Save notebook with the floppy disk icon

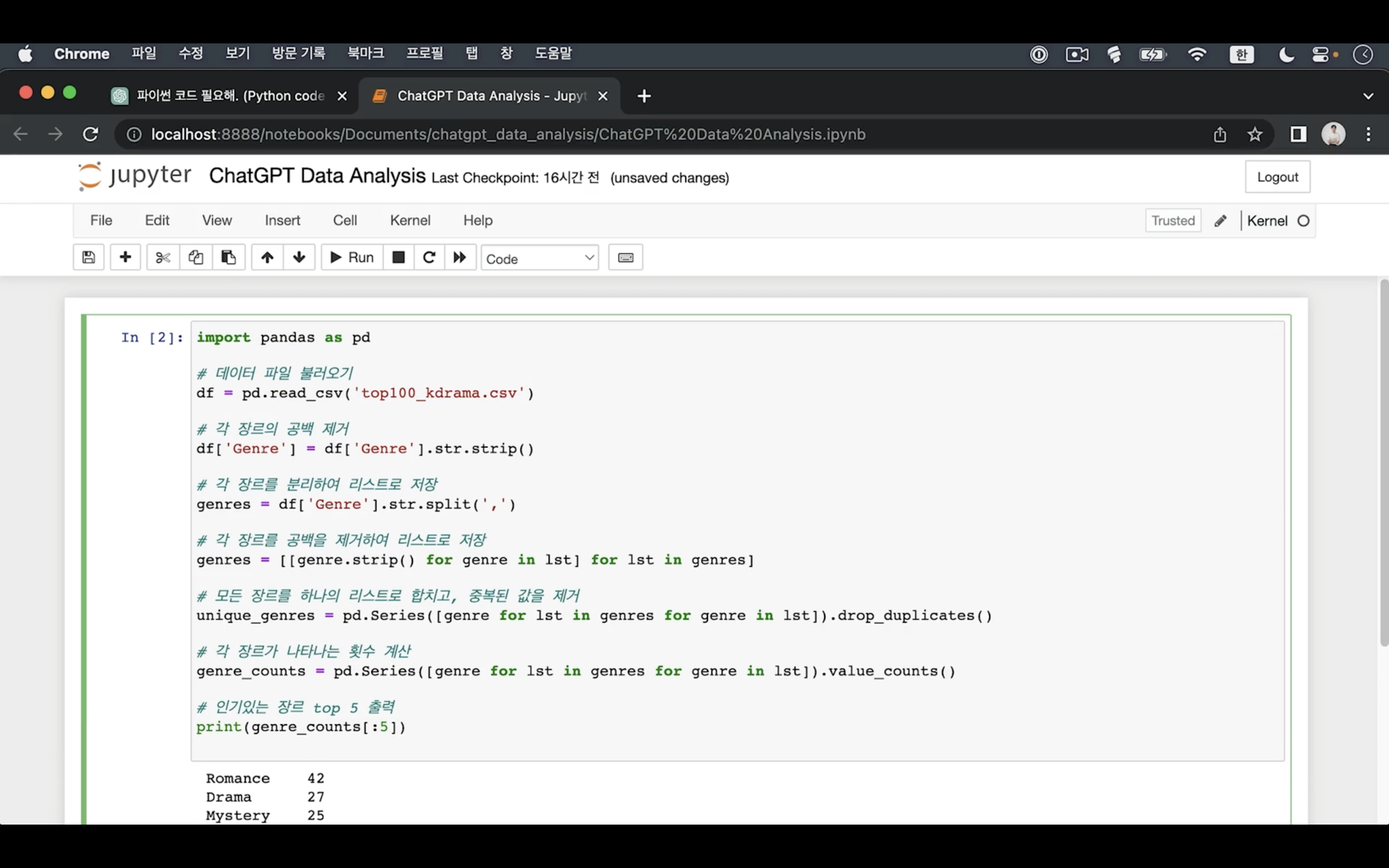(88, 257)
